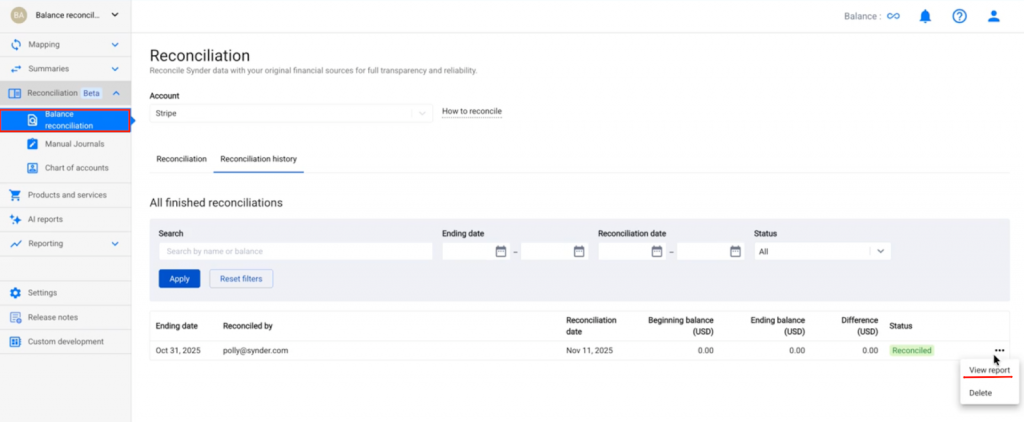Viewport: 1024px width, 422px height.
Task: Click the How to reconcile link
Action: click(472, 111)
